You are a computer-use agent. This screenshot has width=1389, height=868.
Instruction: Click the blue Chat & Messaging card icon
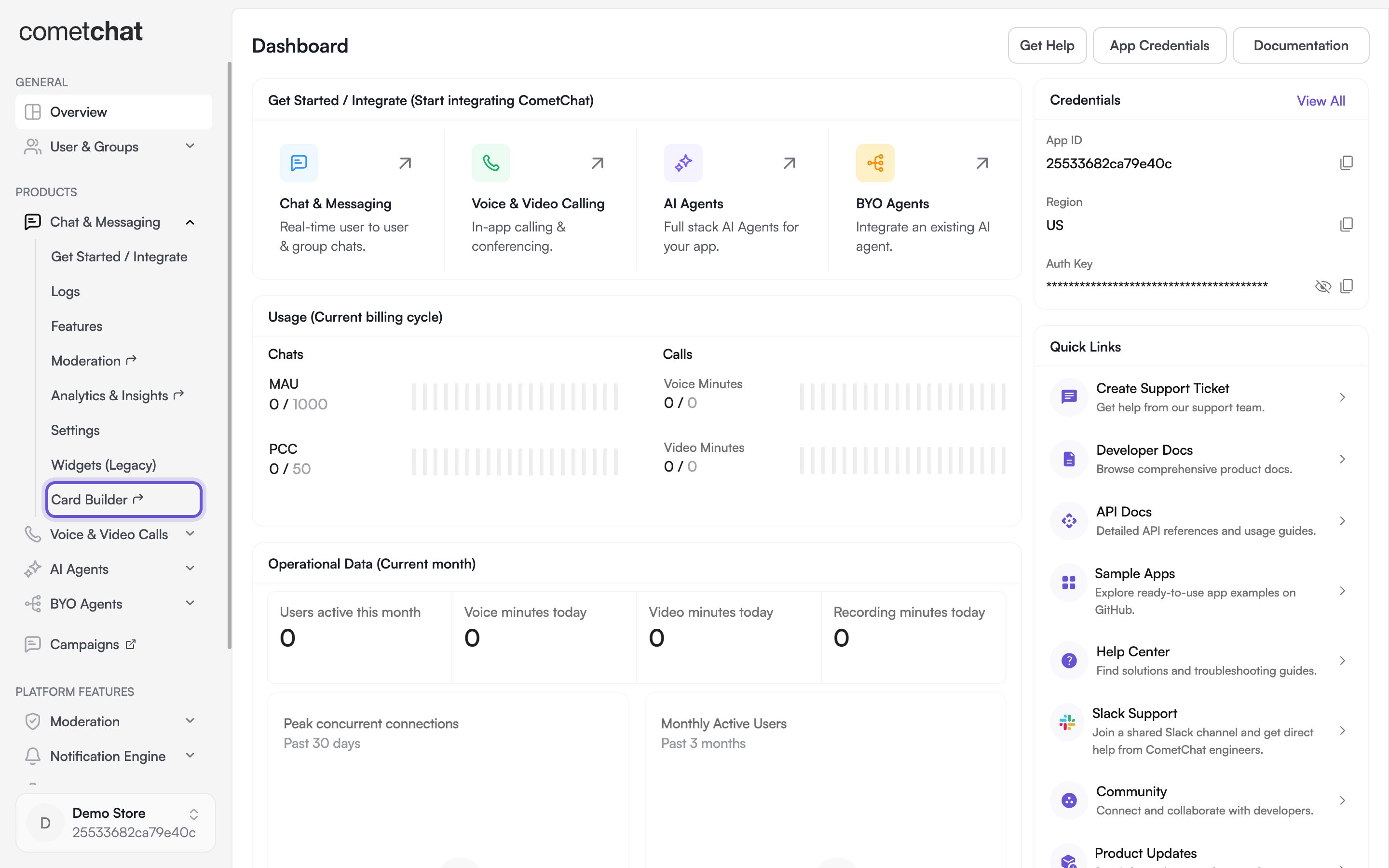point(299,163)
